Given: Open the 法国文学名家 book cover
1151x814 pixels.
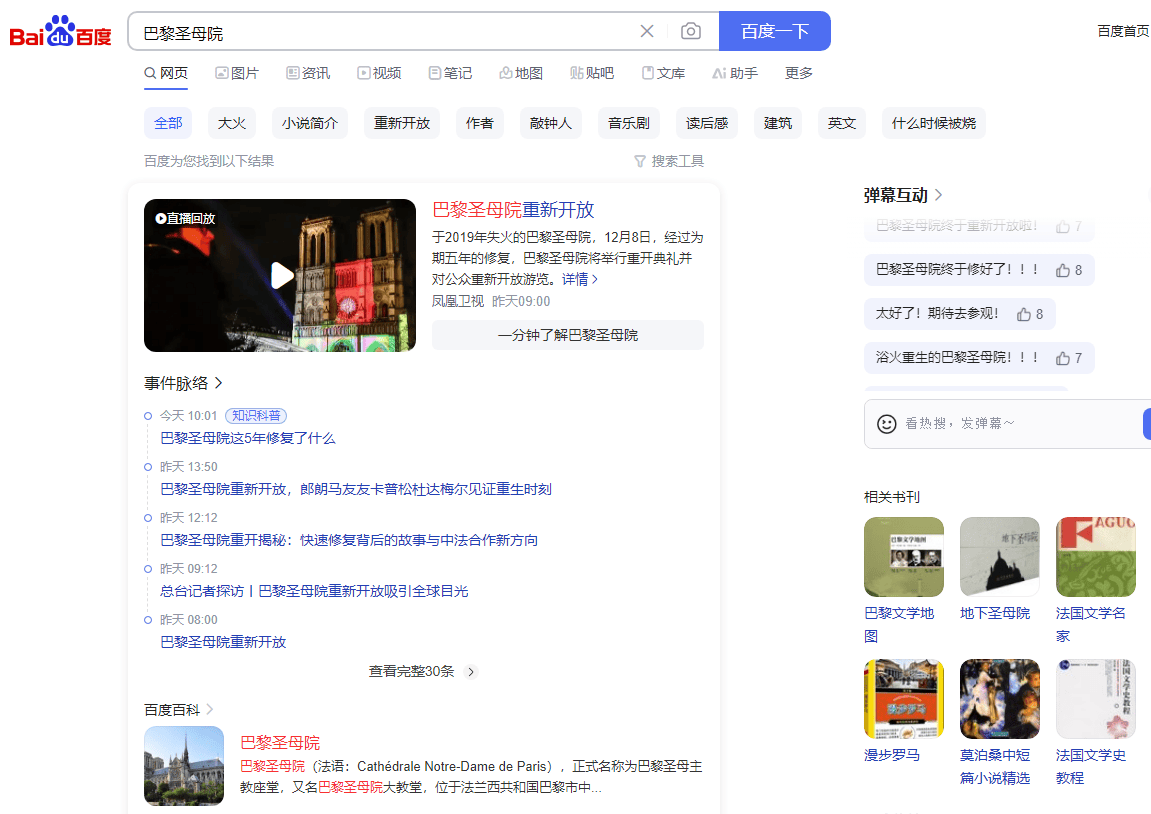Looking at the screenshot, I should 1096,557.
